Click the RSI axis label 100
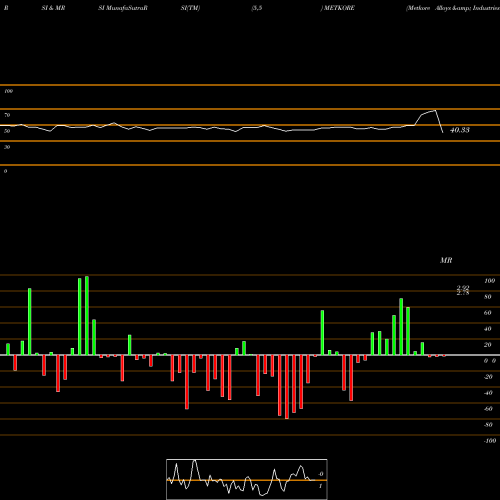 tap(9, 91)
